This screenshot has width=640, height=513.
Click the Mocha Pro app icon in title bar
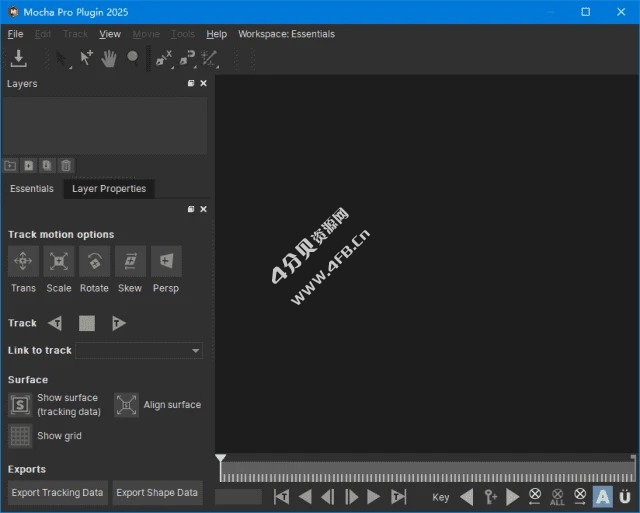[13, 12]
